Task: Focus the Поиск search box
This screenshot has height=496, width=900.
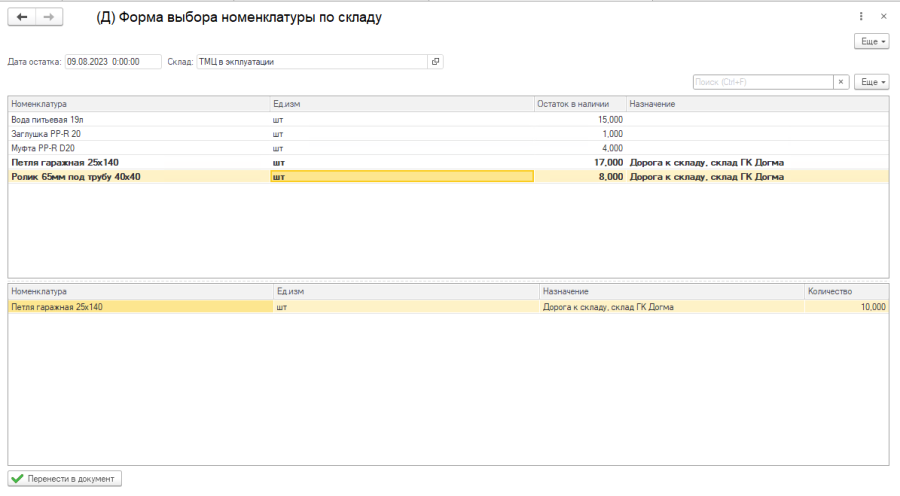Action: 762,82
